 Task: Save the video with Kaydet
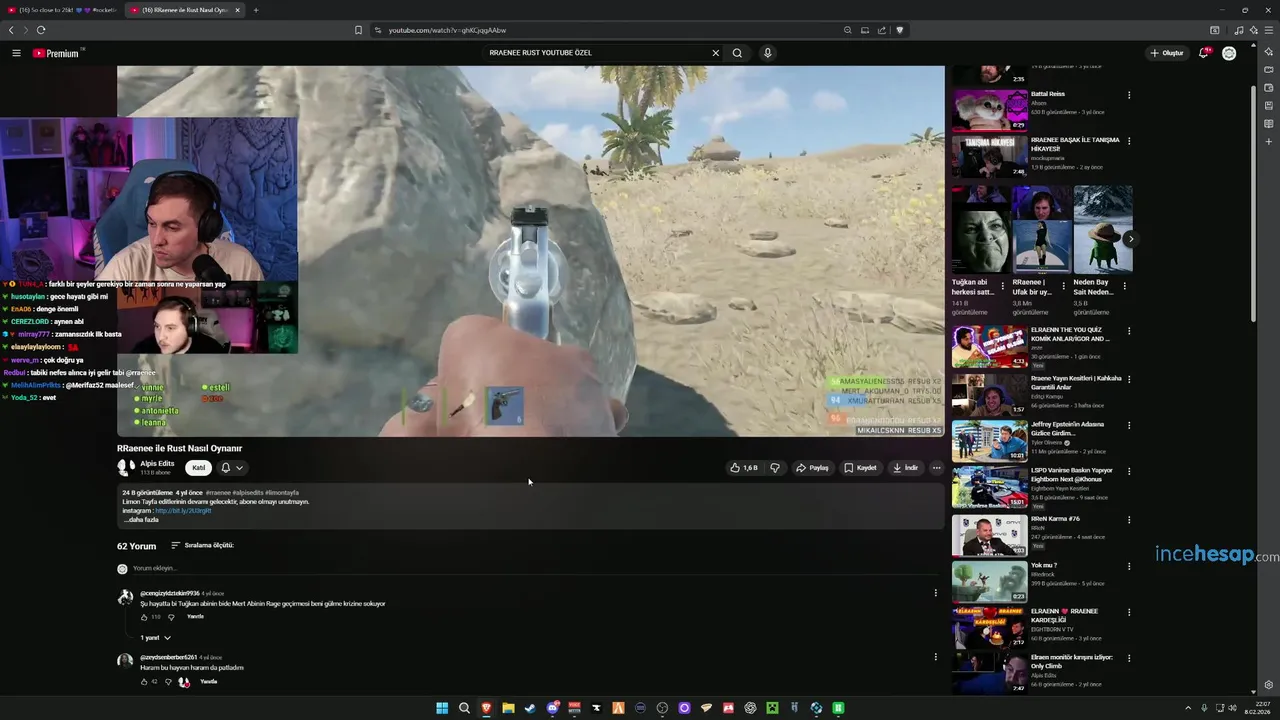[860, 468]
